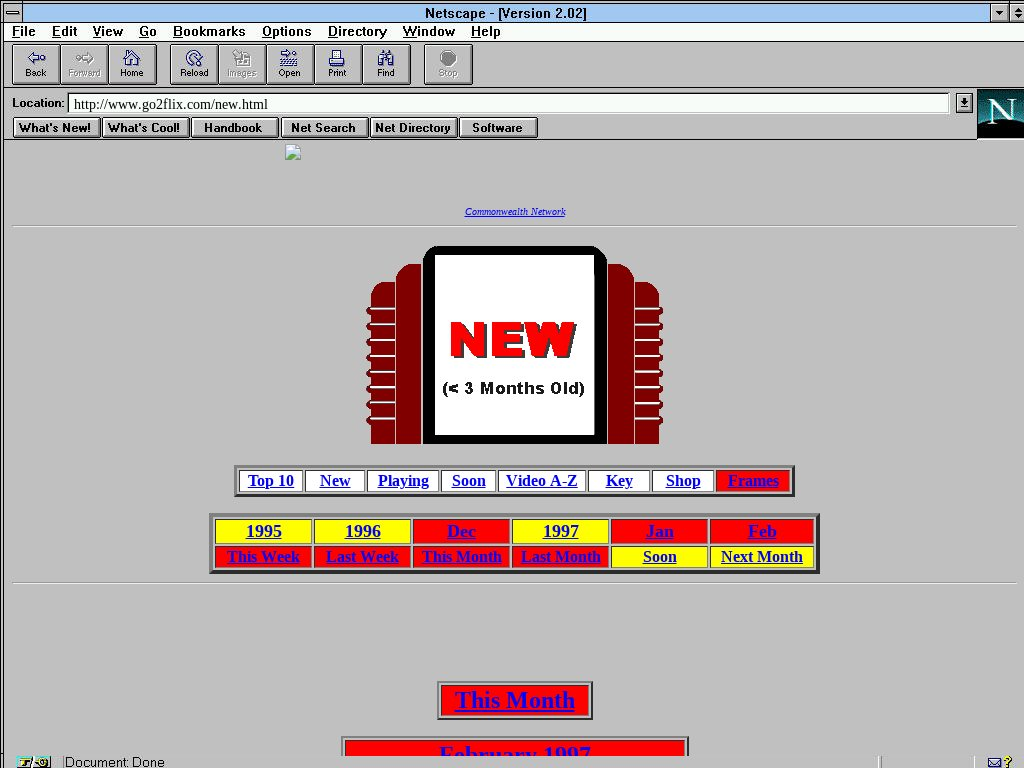
Task: Click the Netscape N logo
Action: pos(999,113)
